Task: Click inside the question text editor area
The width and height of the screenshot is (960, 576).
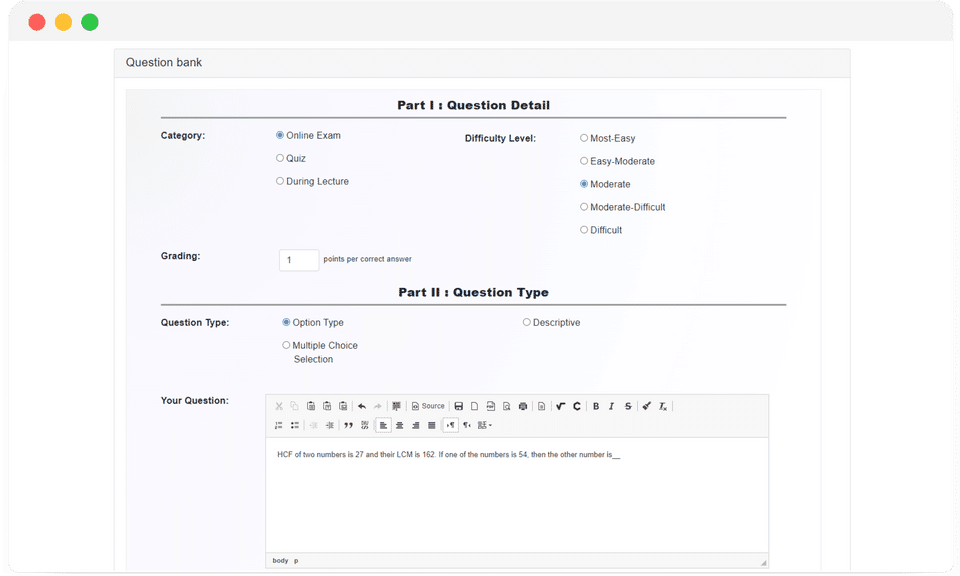Action: [x=517, y=495]
